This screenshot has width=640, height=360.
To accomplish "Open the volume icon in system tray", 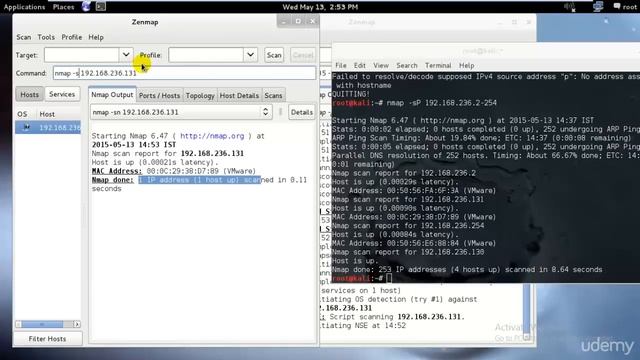I will click(569, 7).
